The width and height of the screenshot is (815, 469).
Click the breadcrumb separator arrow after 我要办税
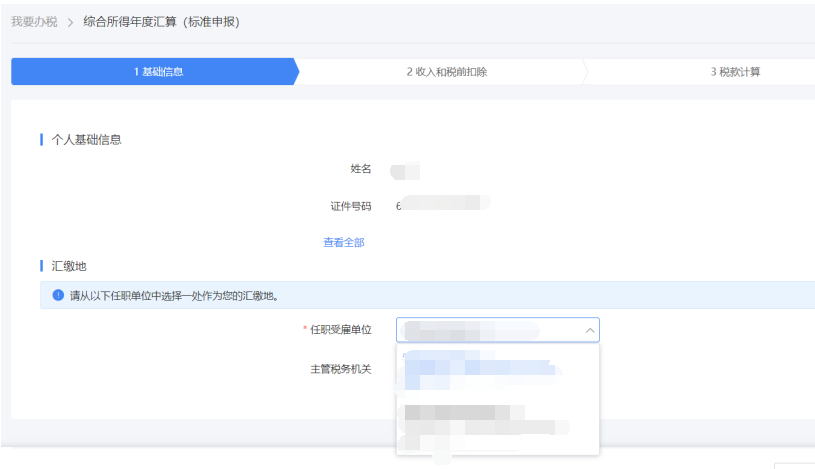tap(71, 21)
